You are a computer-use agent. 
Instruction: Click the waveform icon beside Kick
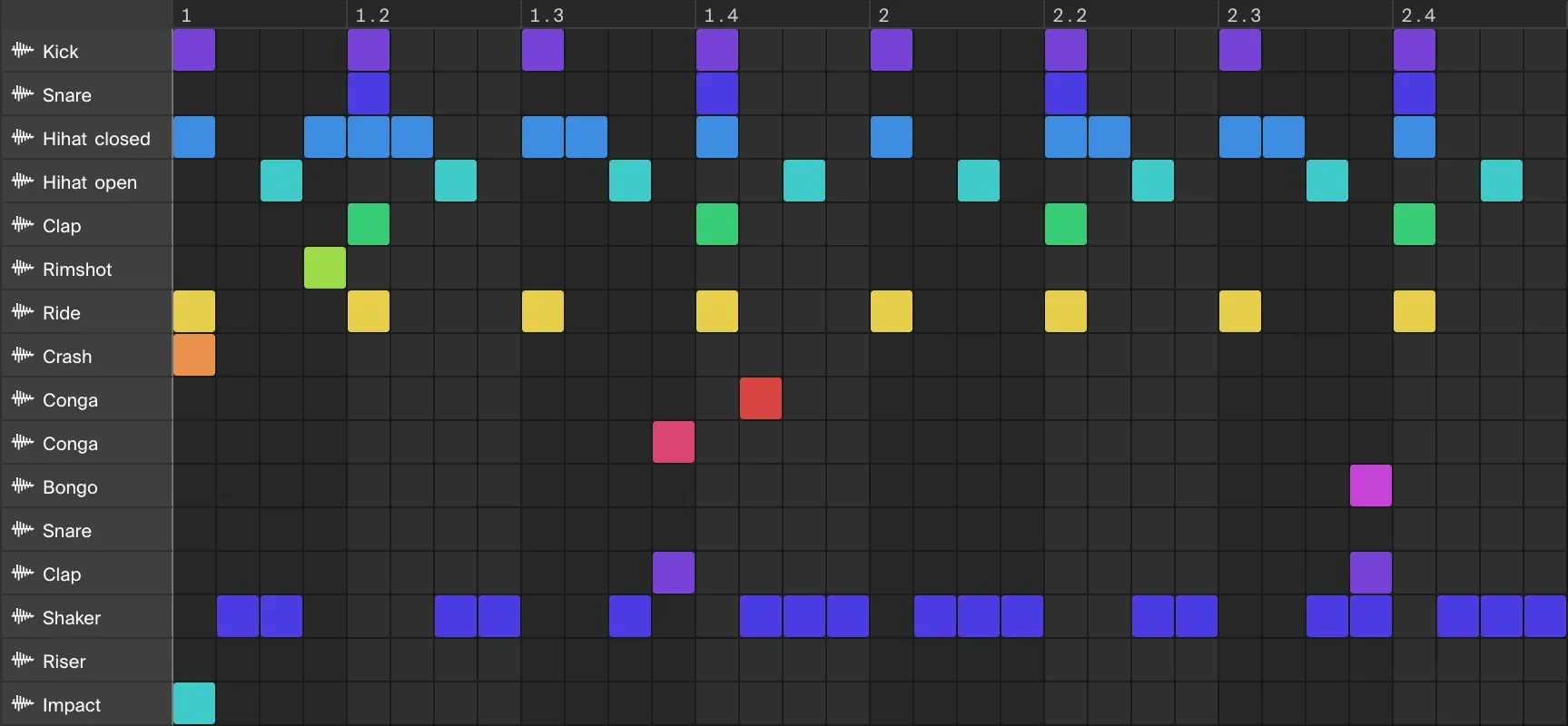[22, 51]
